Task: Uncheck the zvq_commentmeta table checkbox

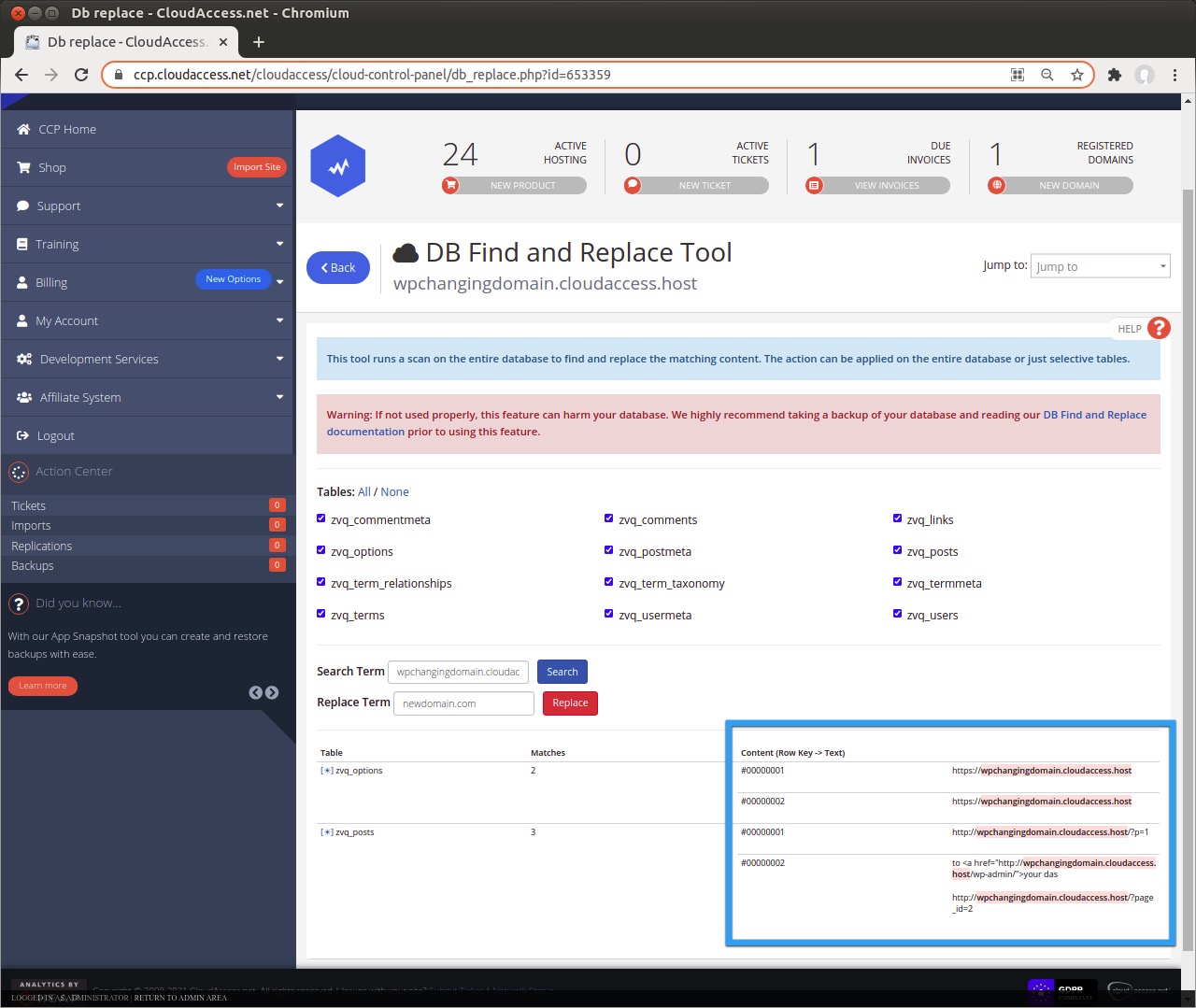Action: 321,518
